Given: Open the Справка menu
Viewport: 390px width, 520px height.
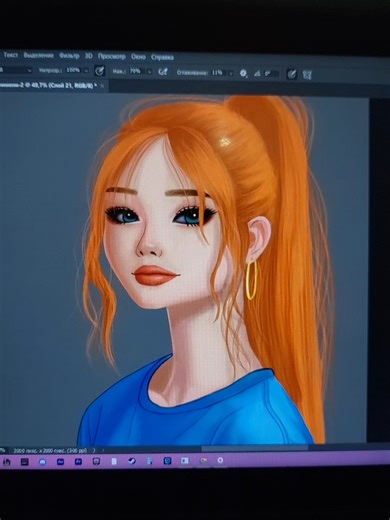Looking at the screenshot, I should pyautogui.click(x=162, y=57).
